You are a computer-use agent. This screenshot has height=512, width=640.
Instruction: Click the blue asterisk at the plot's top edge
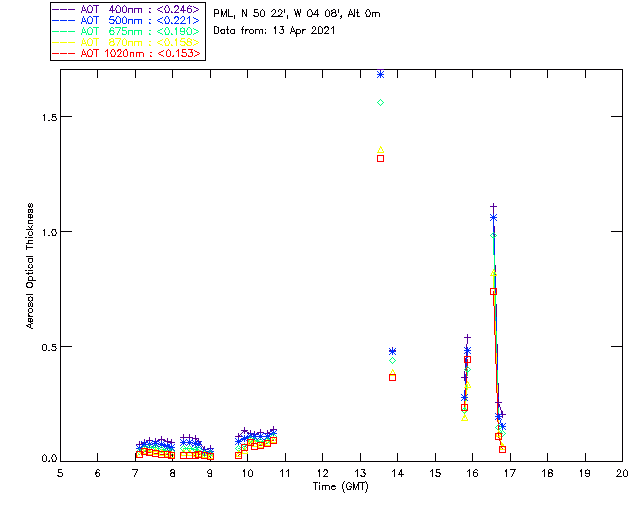[x=380, y=74]
